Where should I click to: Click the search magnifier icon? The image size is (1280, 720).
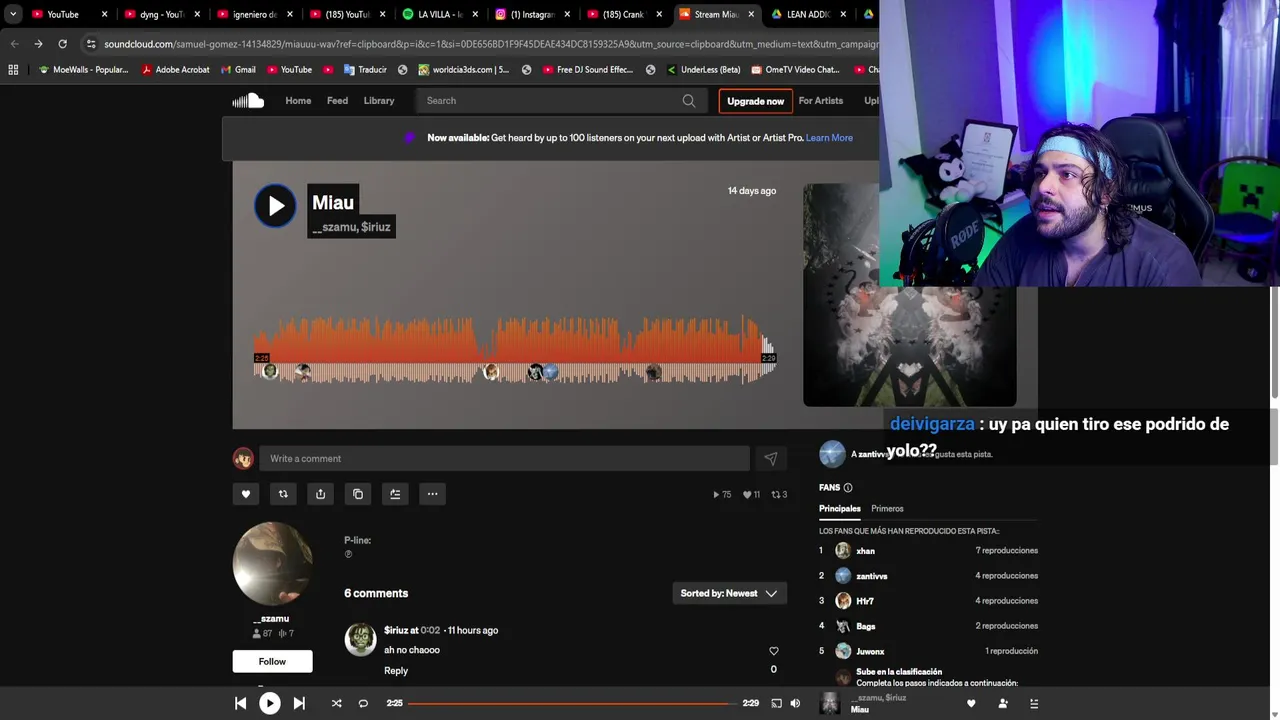689,101
